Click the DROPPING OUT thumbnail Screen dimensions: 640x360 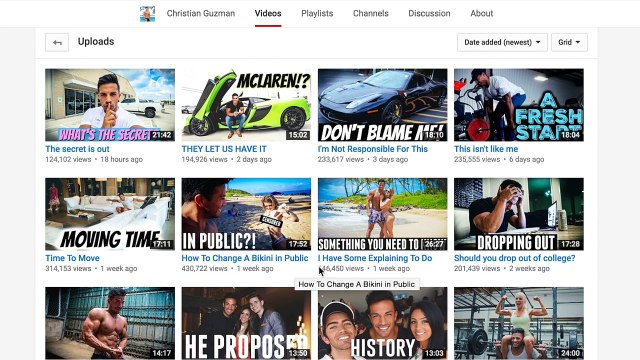pyautogui.click(x=519, y=214)
